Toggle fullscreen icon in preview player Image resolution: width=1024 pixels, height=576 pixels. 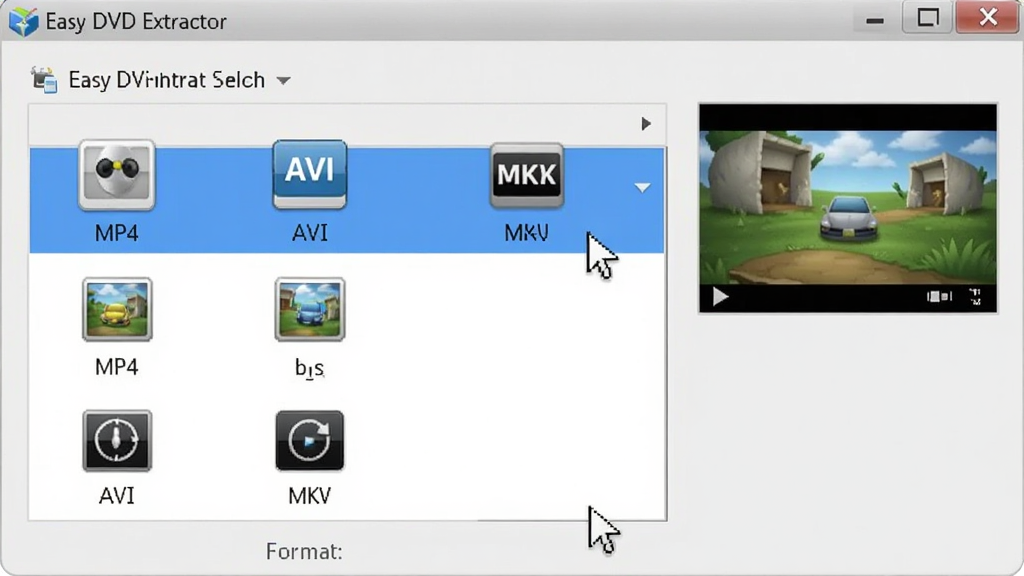[x=975, y=296]
